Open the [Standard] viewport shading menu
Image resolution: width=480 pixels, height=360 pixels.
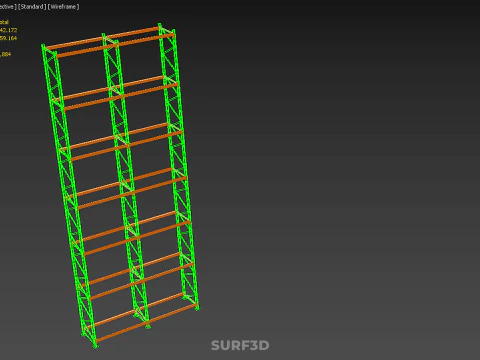pyautogui.click(x=32, y=7)
